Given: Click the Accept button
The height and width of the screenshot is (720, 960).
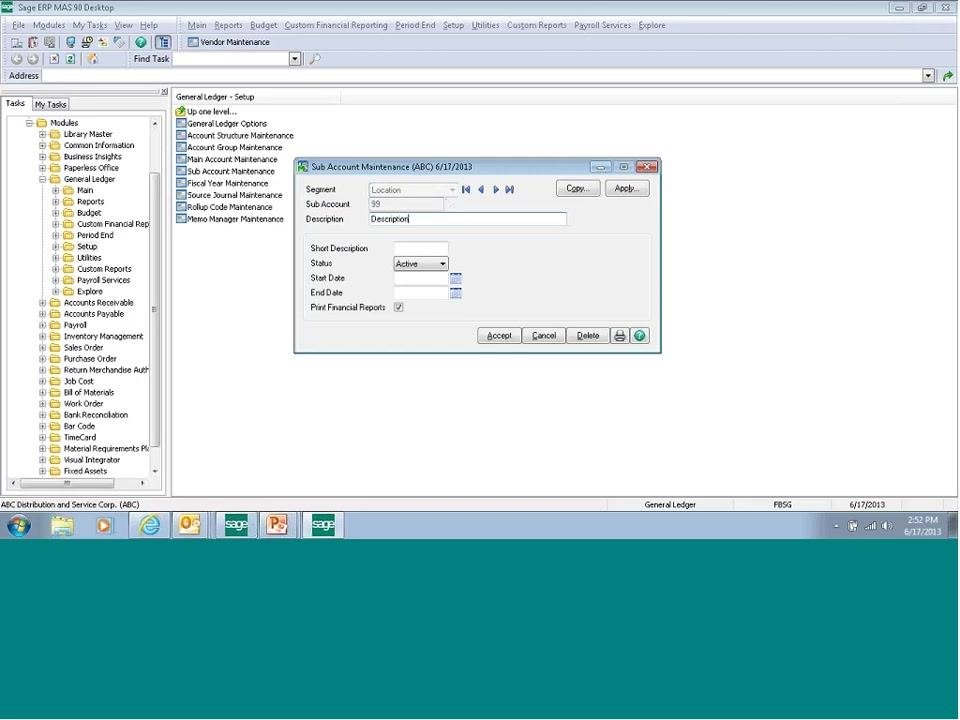Looking at the screenshot, I should click(499, 336).
